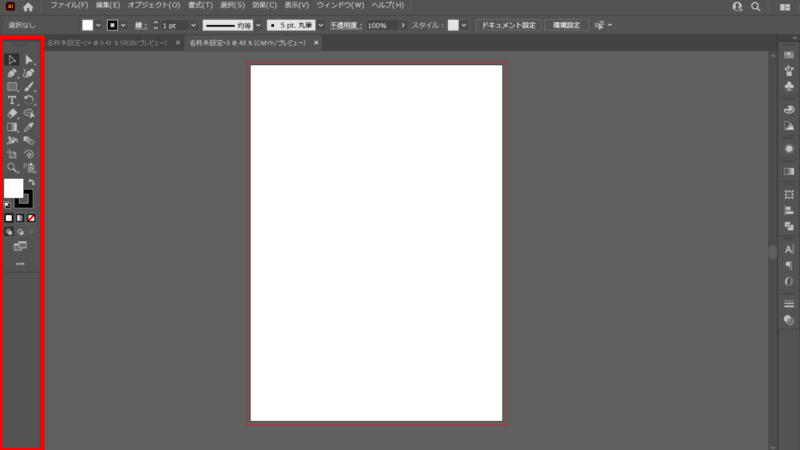Set paint mode to Gradient
The height and width of the screenshot is (450, 800).
20,218
